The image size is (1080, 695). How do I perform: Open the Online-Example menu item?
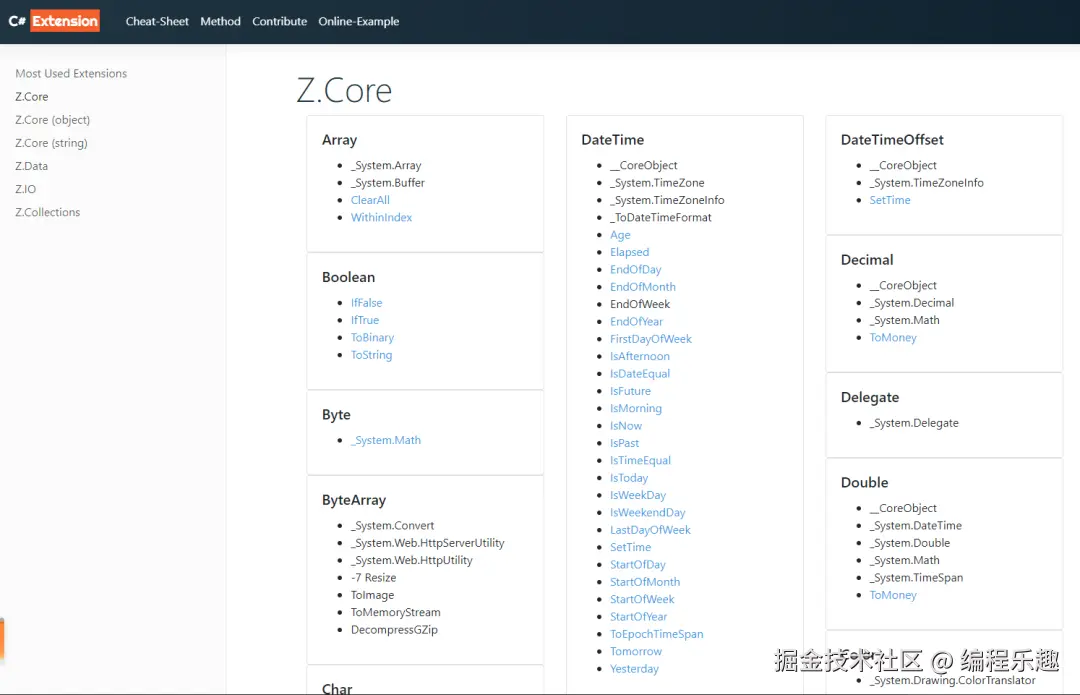[x=359, y=21]
